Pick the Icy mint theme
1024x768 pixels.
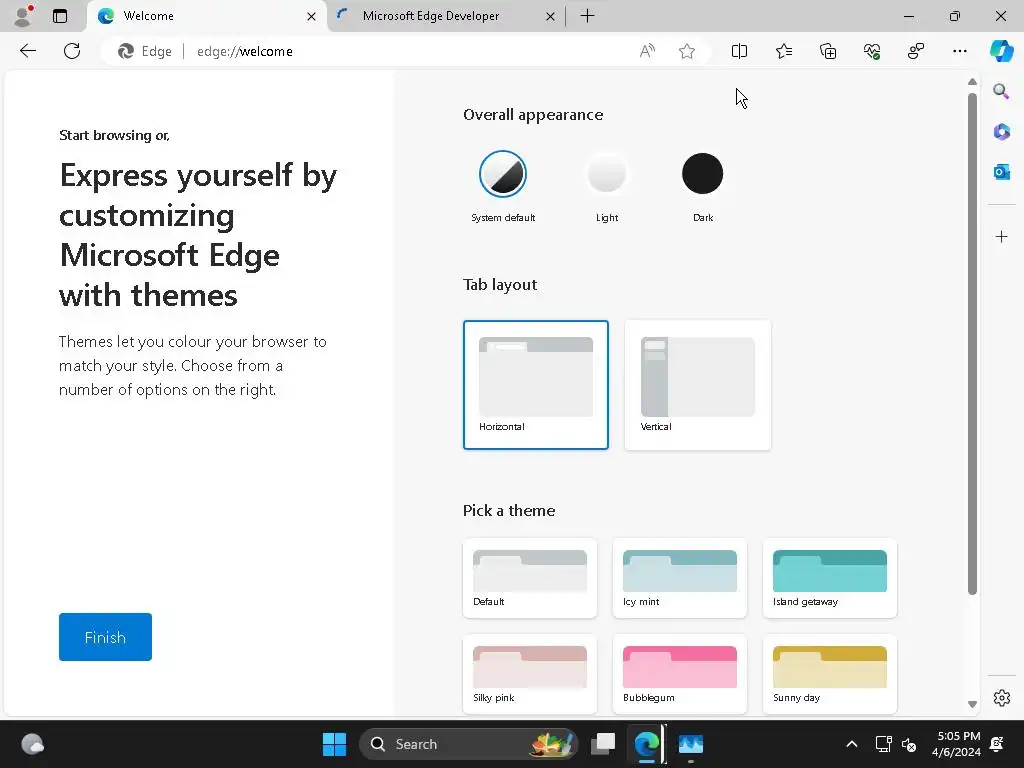tap(680, 578)
